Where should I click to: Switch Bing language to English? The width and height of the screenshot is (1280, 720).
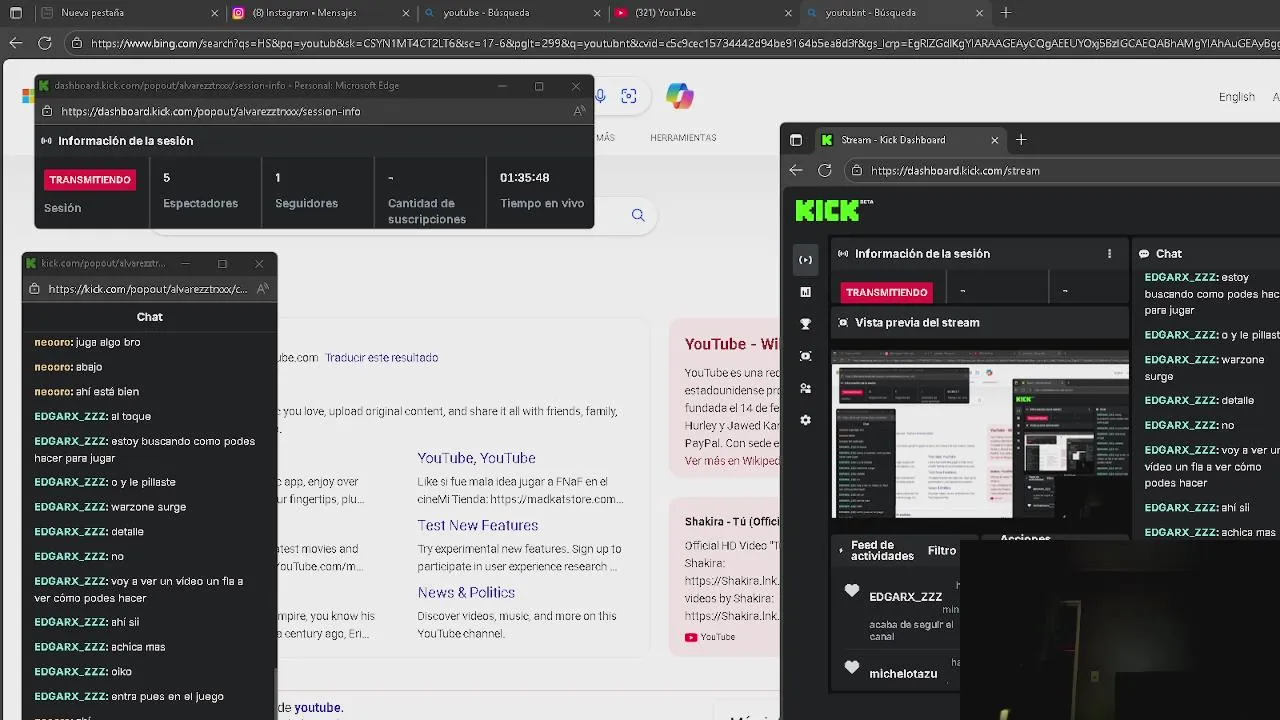pyautogui.click(x=1236, y=97)
